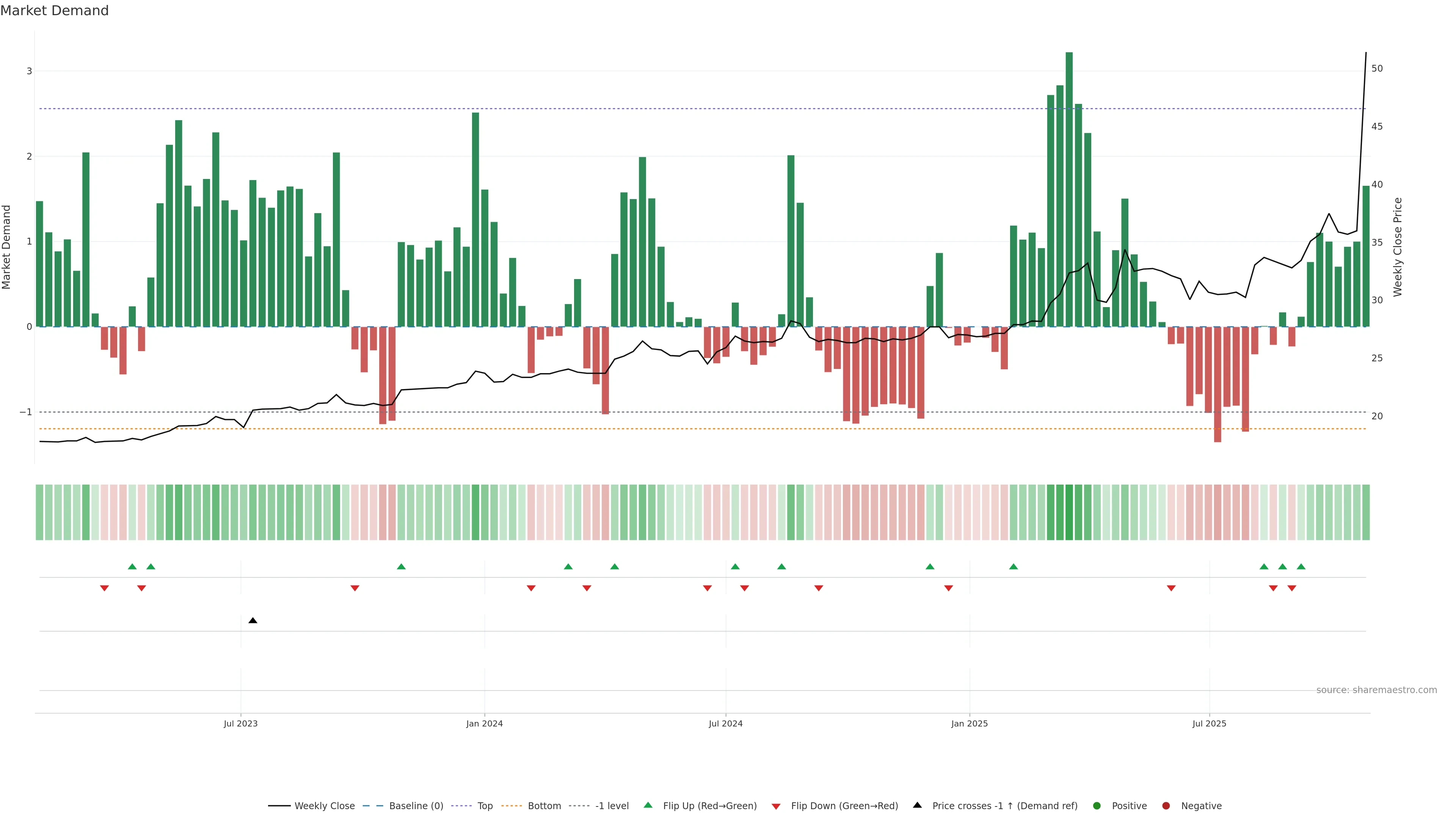1456x819 pixels.
Task: Click black triangle icon in legend
Action: (917, 805)
